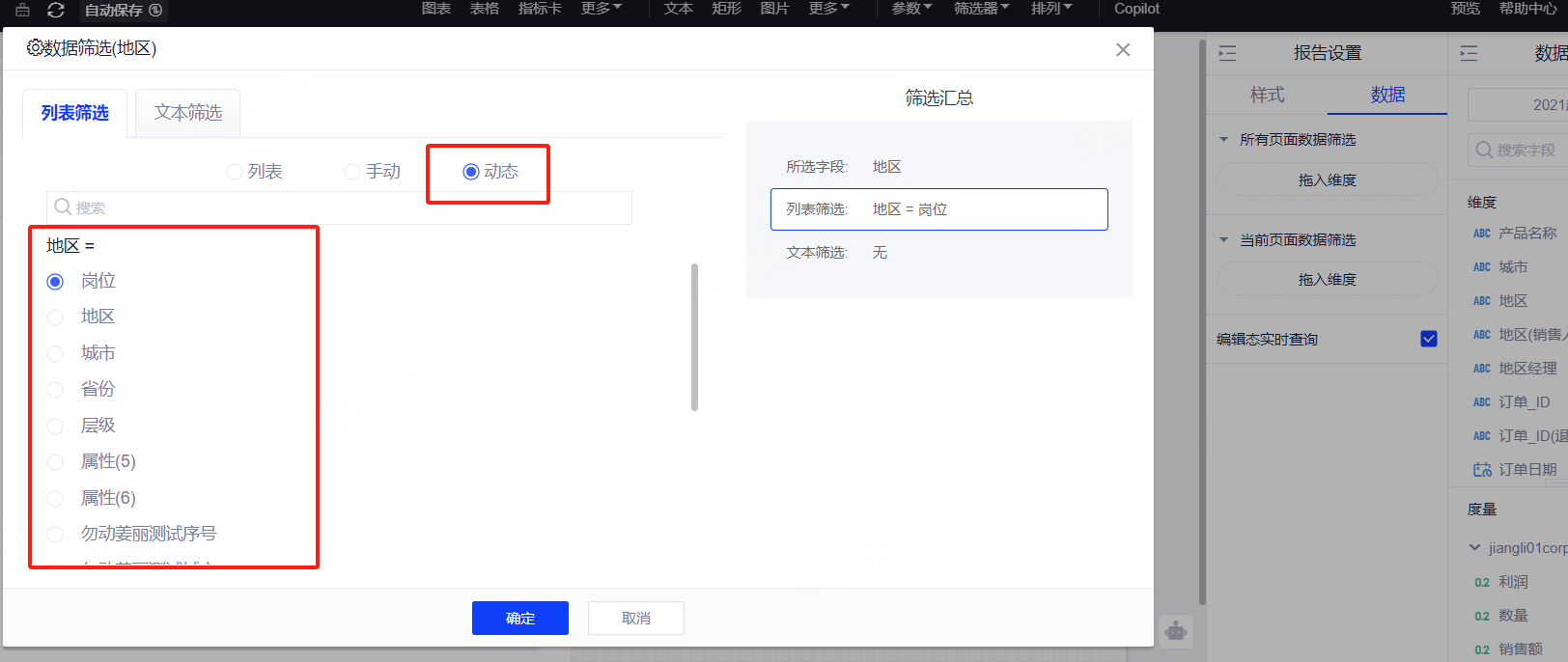Click the date icon beside 订单日期

tap(1482, 470)
